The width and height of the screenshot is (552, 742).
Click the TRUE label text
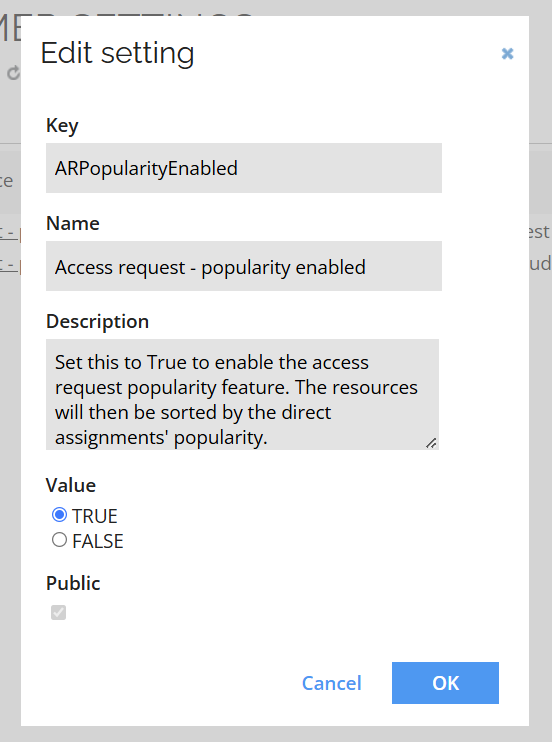[x=95, y=516]
